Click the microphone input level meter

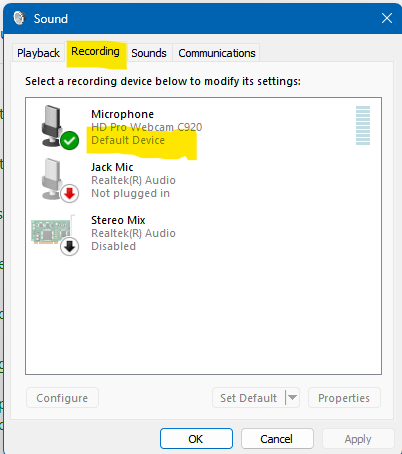point(363,125)
